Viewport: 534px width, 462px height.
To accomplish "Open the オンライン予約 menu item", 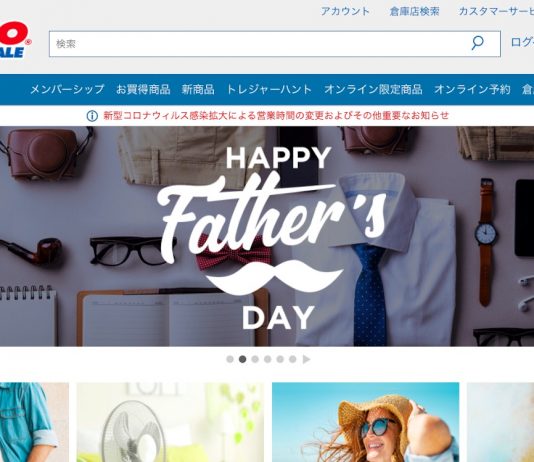I will 472,90.
